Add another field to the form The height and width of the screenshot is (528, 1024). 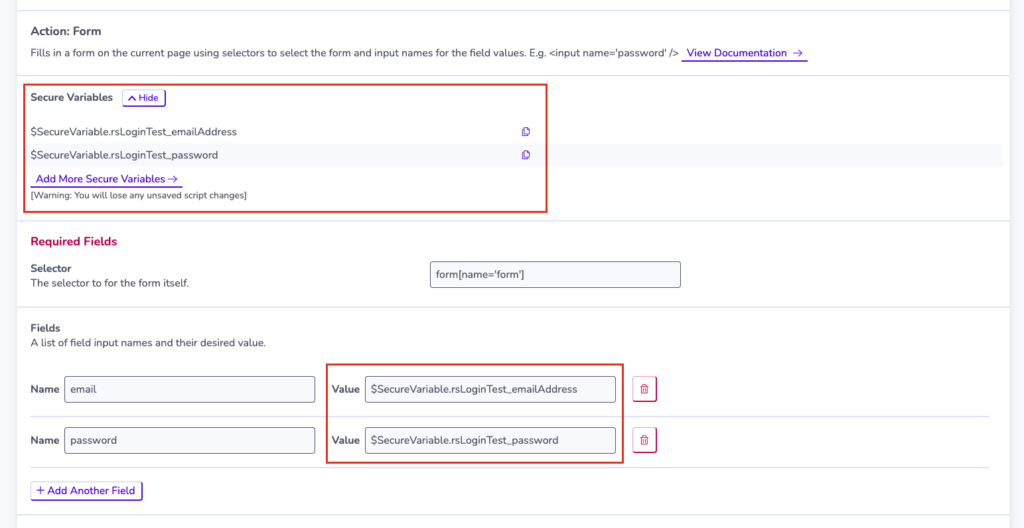tap(86, 491)
